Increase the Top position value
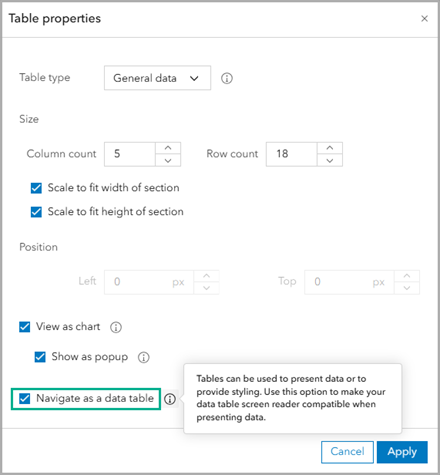 (407, 276)
